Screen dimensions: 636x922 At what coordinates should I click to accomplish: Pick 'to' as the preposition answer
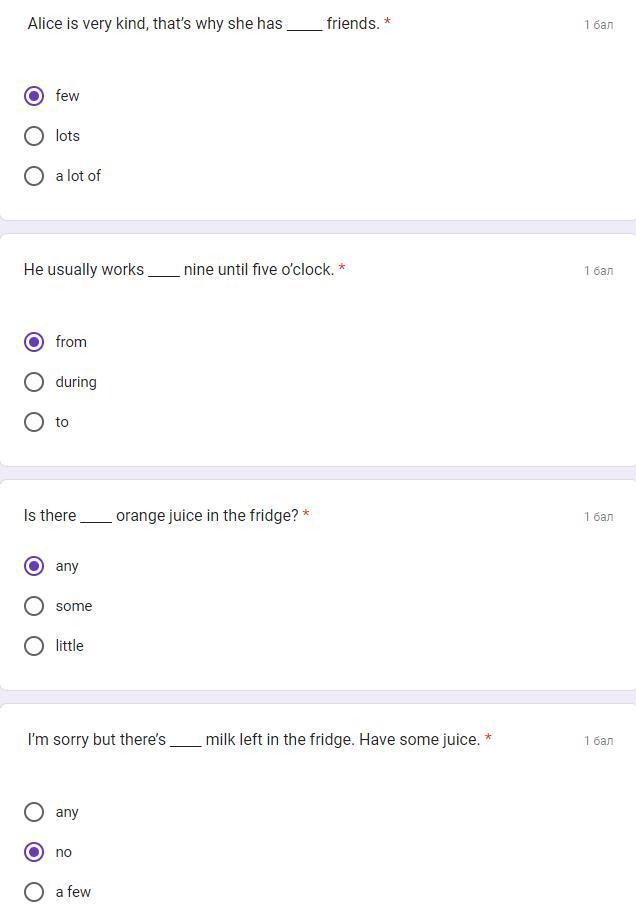34,422
